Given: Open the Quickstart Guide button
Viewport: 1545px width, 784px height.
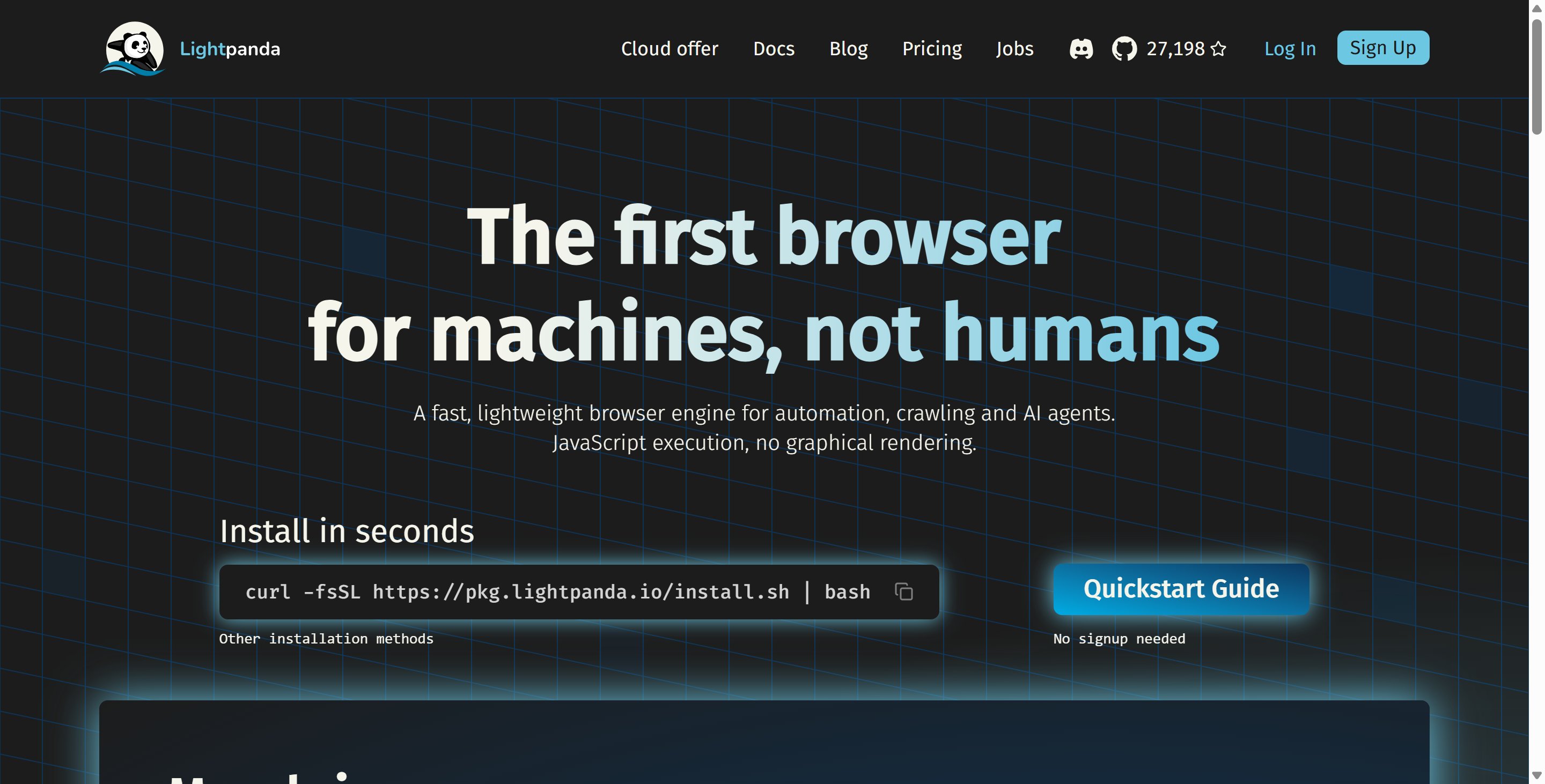Looking at the screenshot, I should [x=1180, y=589].
